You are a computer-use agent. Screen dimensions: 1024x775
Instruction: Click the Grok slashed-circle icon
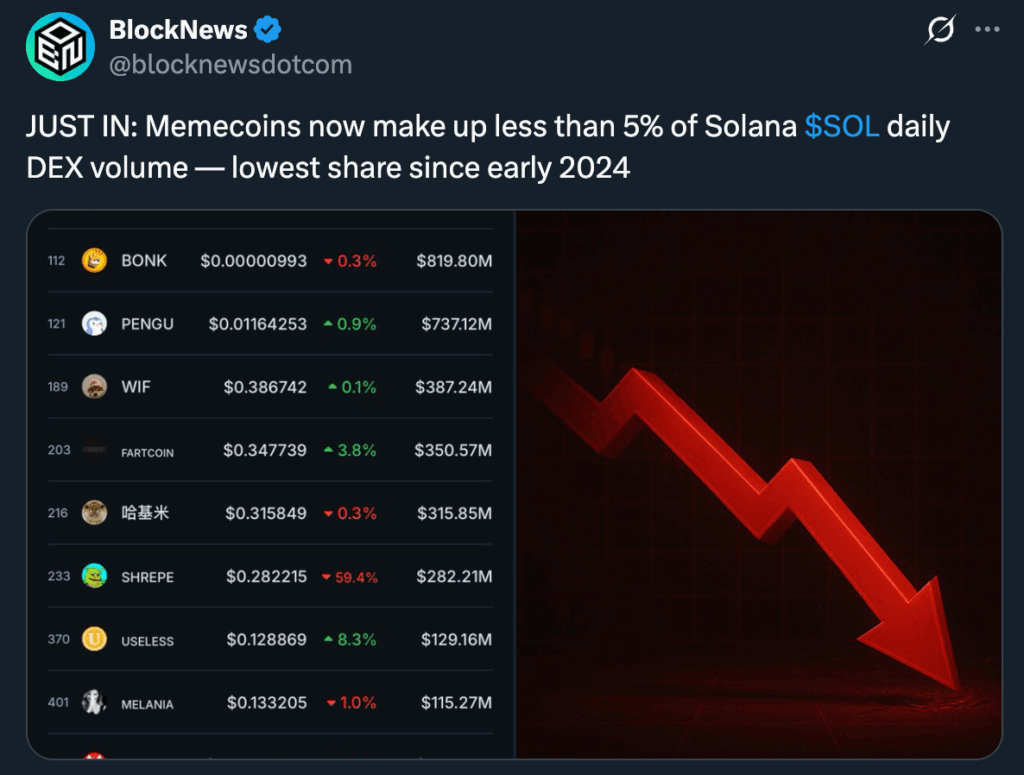click(939, 30)
